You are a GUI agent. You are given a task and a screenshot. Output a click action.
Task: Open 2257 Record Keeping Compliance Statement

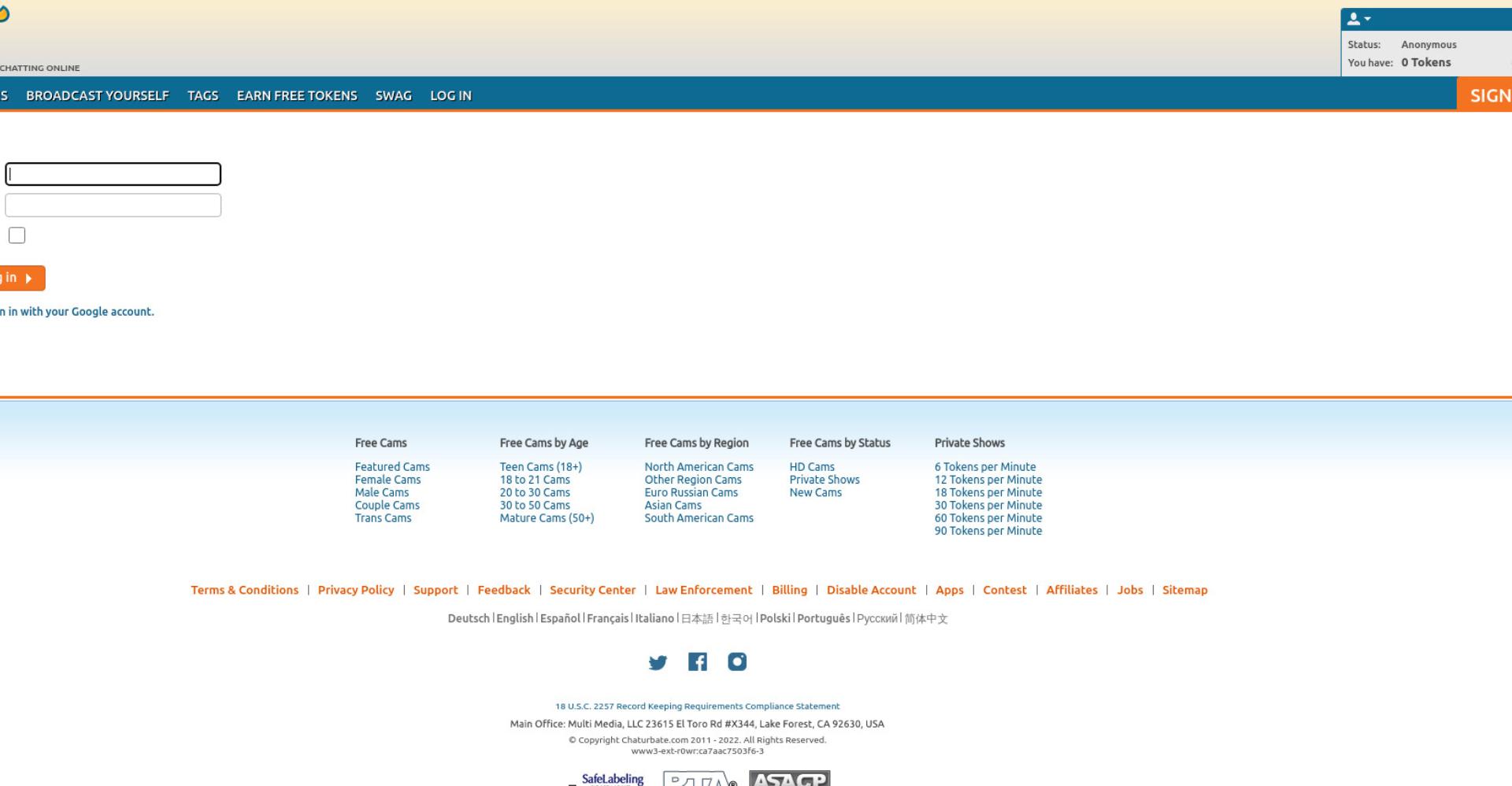[x=698, y=706]
